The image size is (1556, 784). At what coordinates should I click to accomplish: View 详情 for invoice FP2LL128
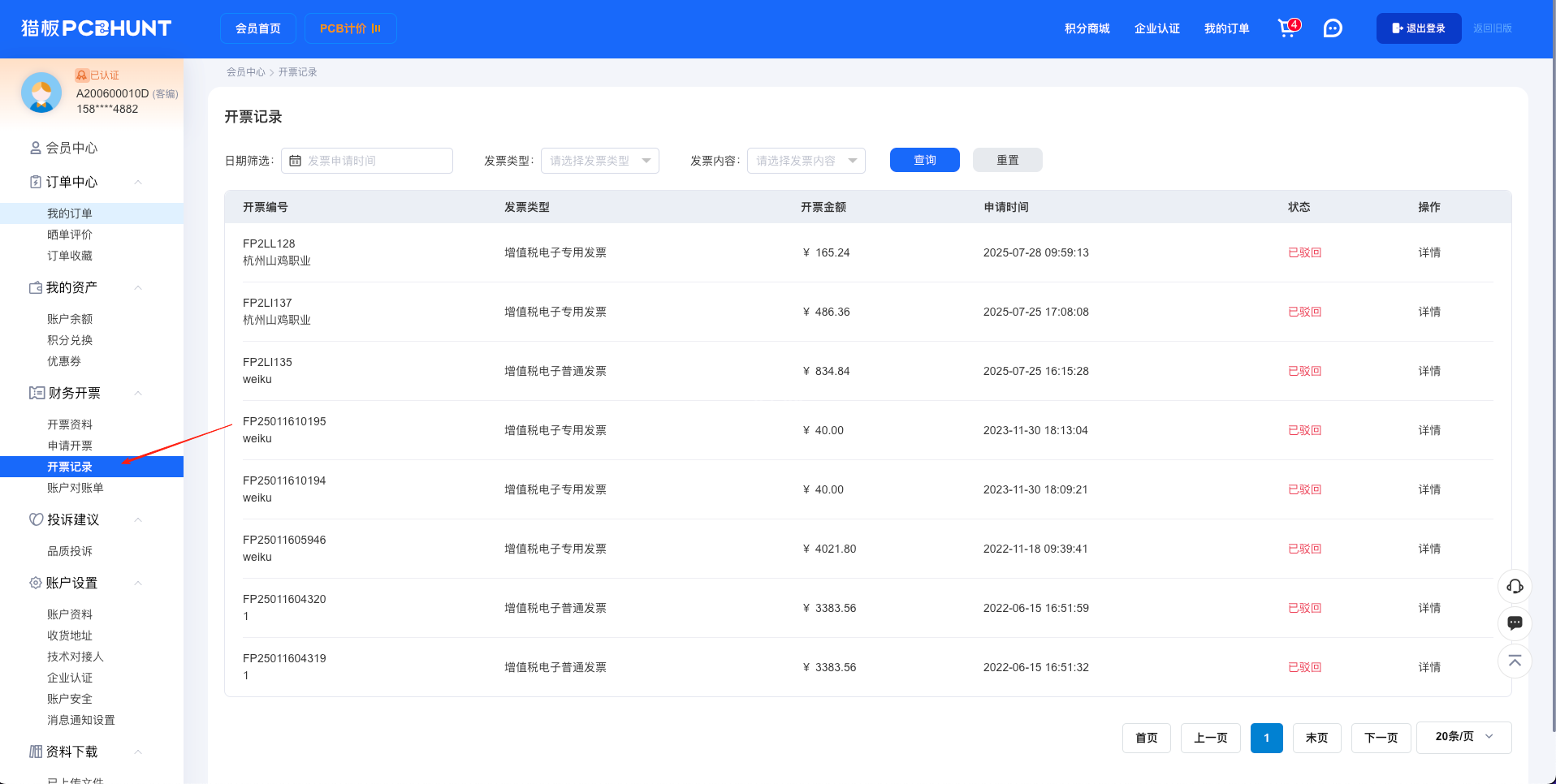[x=1428, y=252]
